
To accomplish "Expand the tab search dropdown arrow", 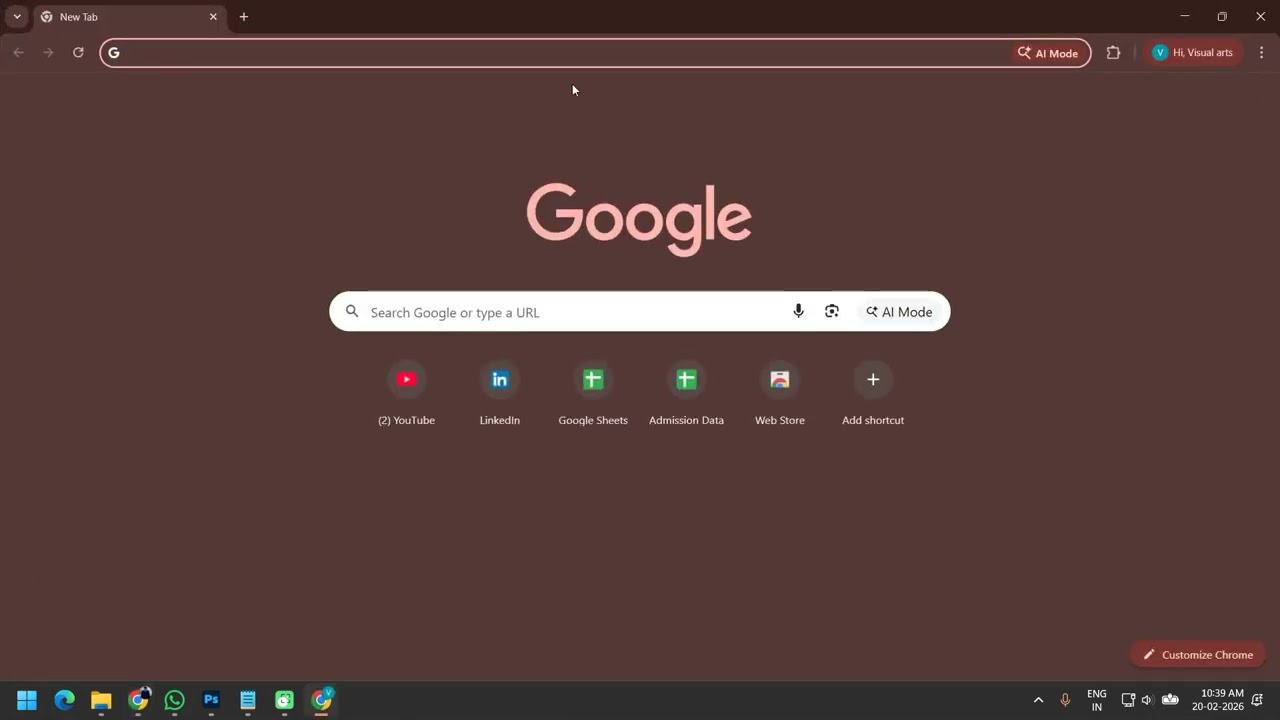I will [17, 17].
